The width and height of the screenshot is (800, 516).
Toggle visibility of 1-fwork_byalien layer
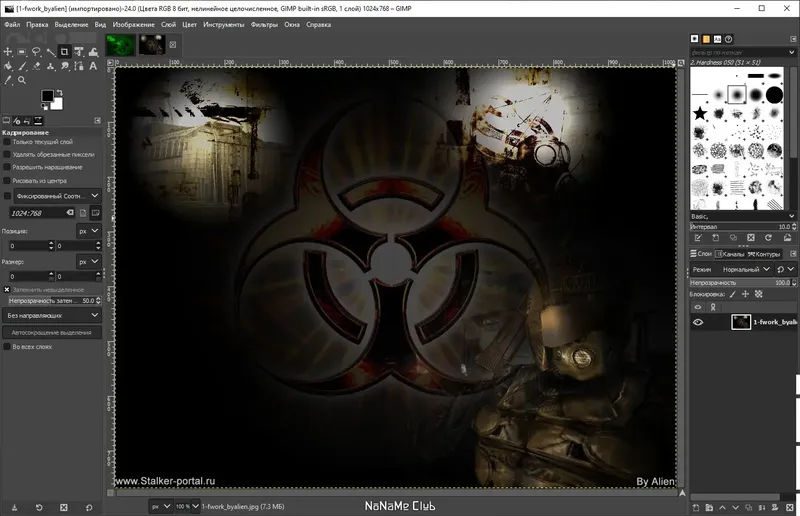tap(698, 322)
